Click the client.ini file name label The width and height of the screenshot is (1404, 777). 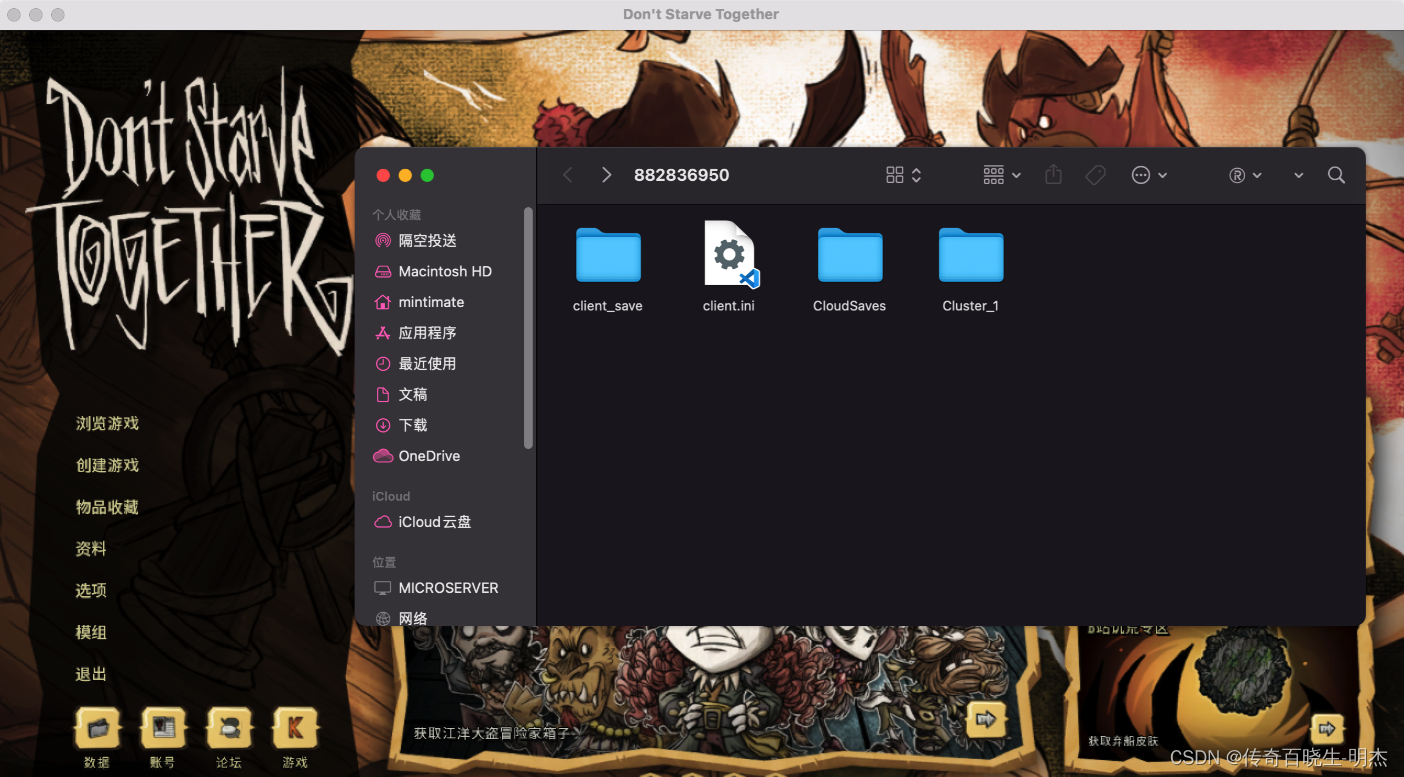click(729, 306)
